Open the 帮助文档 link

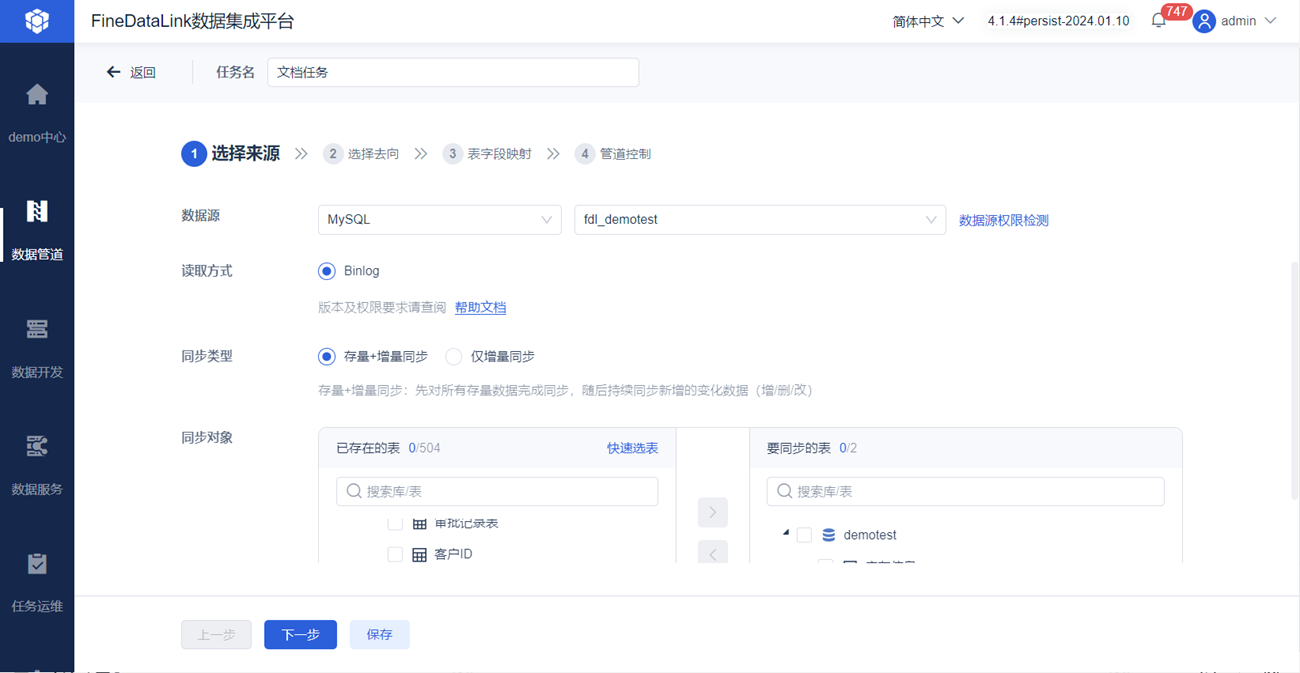(480, 307)
